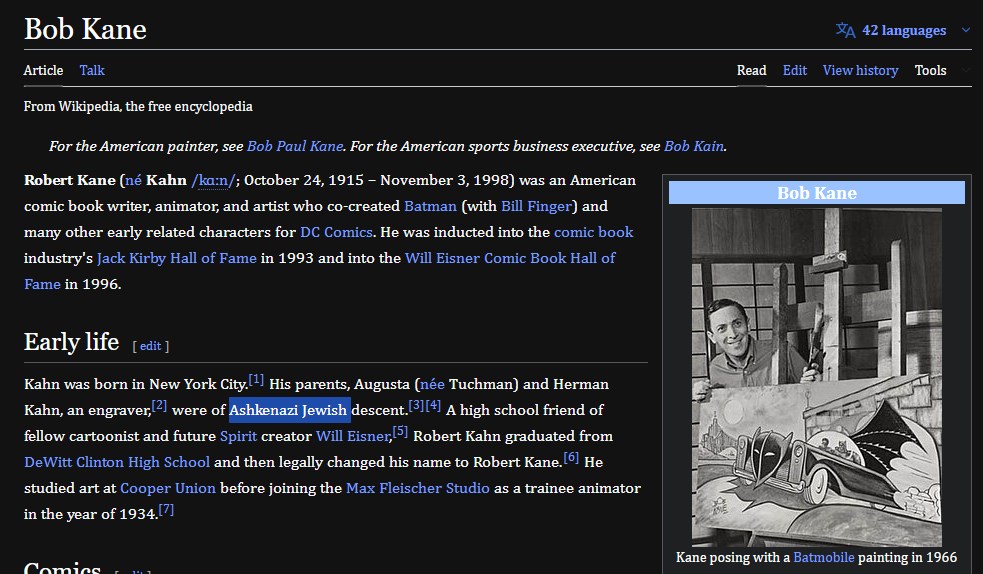Open the Batman article link
This screenshot has width=983, height=574.
430,206
